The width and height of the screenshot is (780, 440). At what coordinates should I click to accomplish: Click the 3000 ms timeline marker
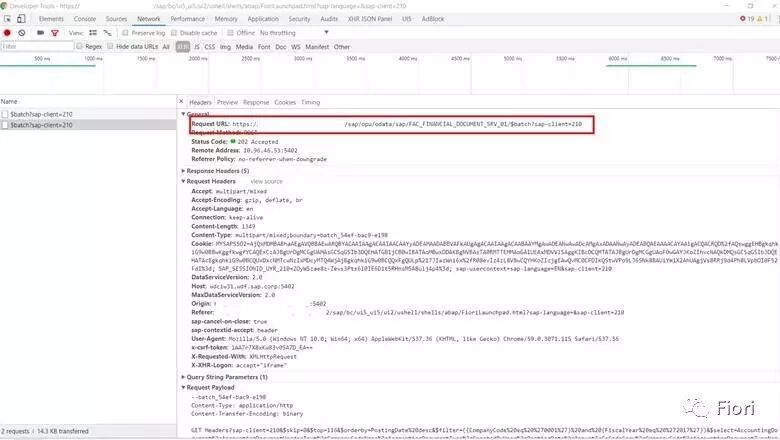[302, 59]
